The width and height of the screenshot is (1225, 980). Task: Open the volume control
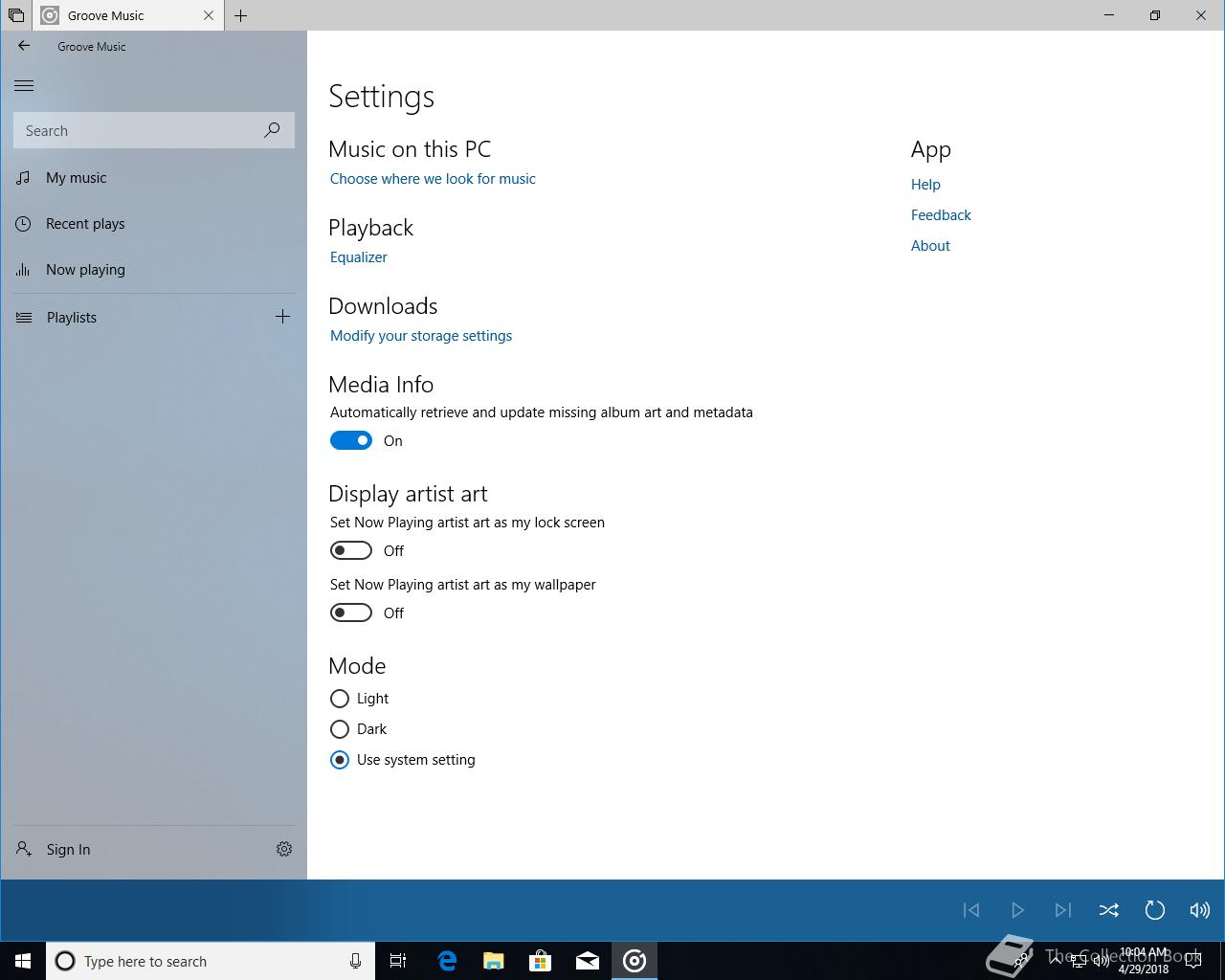point(1200,910)
